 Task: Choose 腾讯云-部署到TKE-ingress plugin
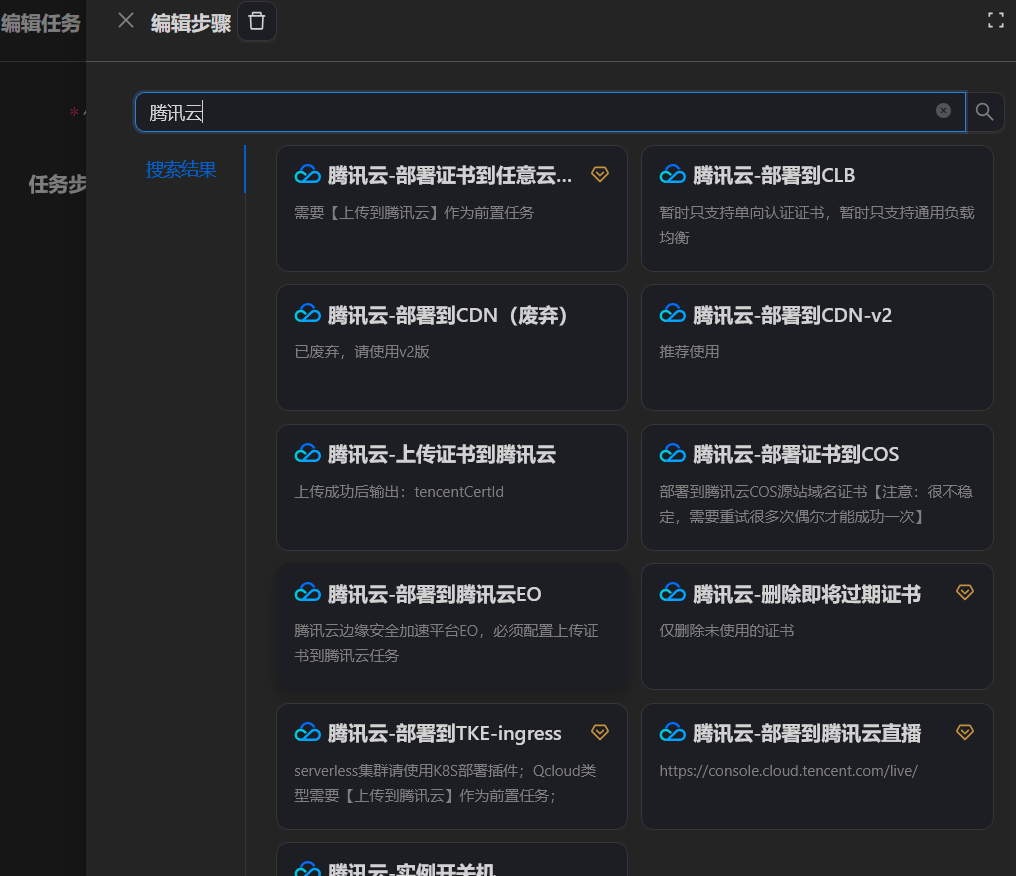tap(452, 766)
